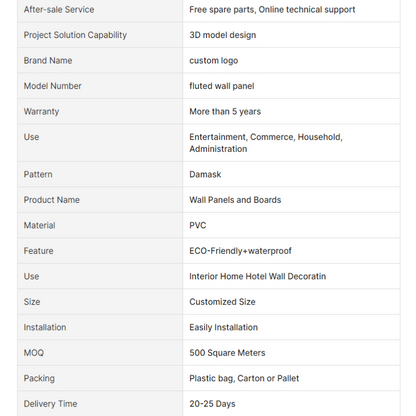Click the After-sale Service label cell
This screenshot has width=416, height=416.
[x=100, y=10]
